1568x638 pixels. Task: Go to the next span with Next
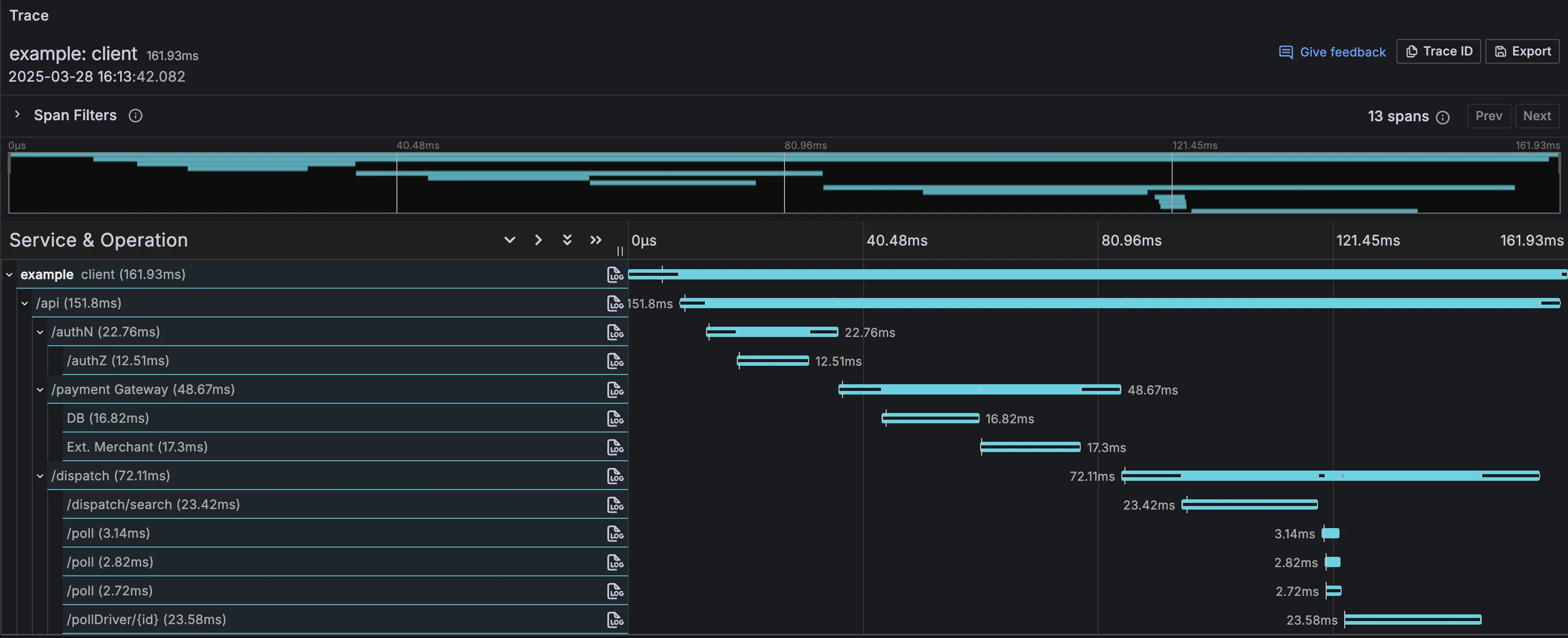1538,116
